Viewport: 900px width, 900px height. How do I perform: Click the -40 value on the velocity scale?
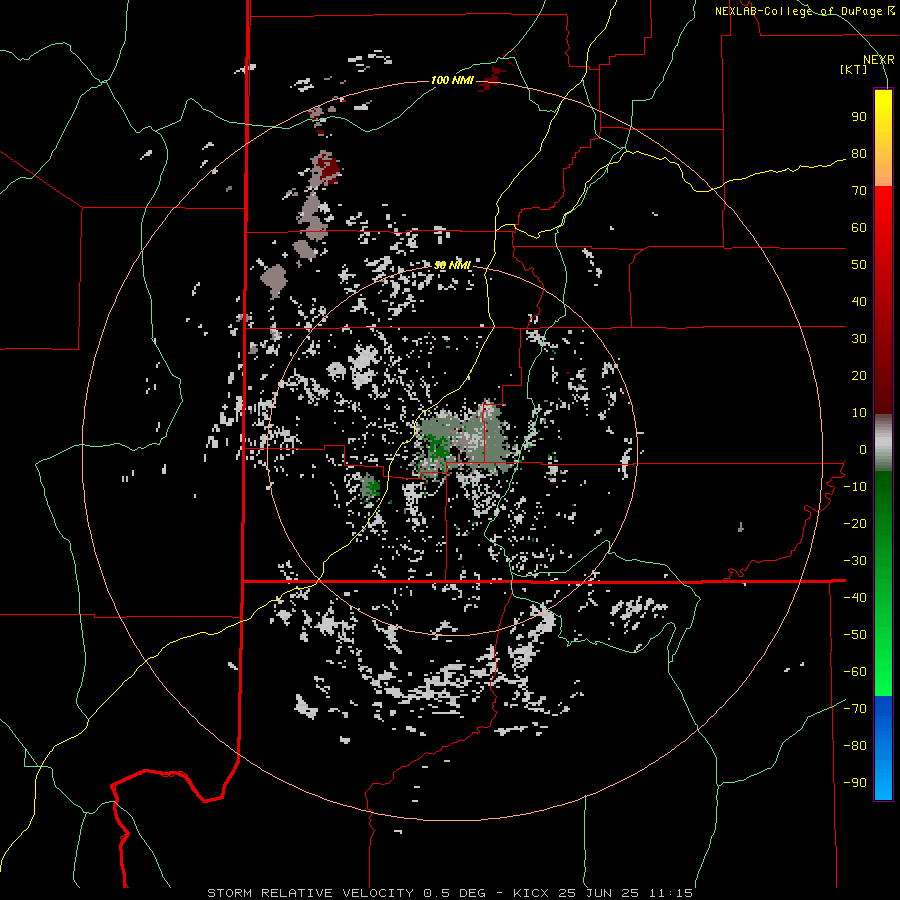(x=855, y=598)
